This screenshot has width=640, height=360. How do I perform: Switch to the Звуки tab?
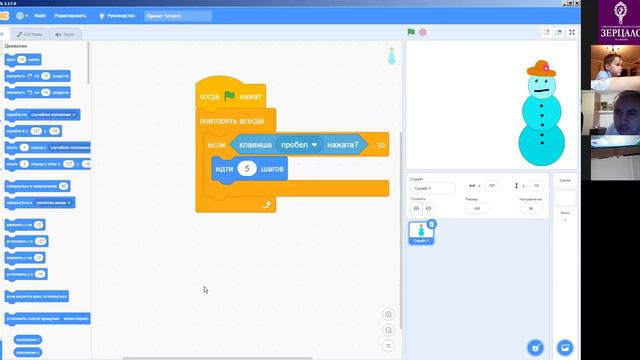click(65, 34)
